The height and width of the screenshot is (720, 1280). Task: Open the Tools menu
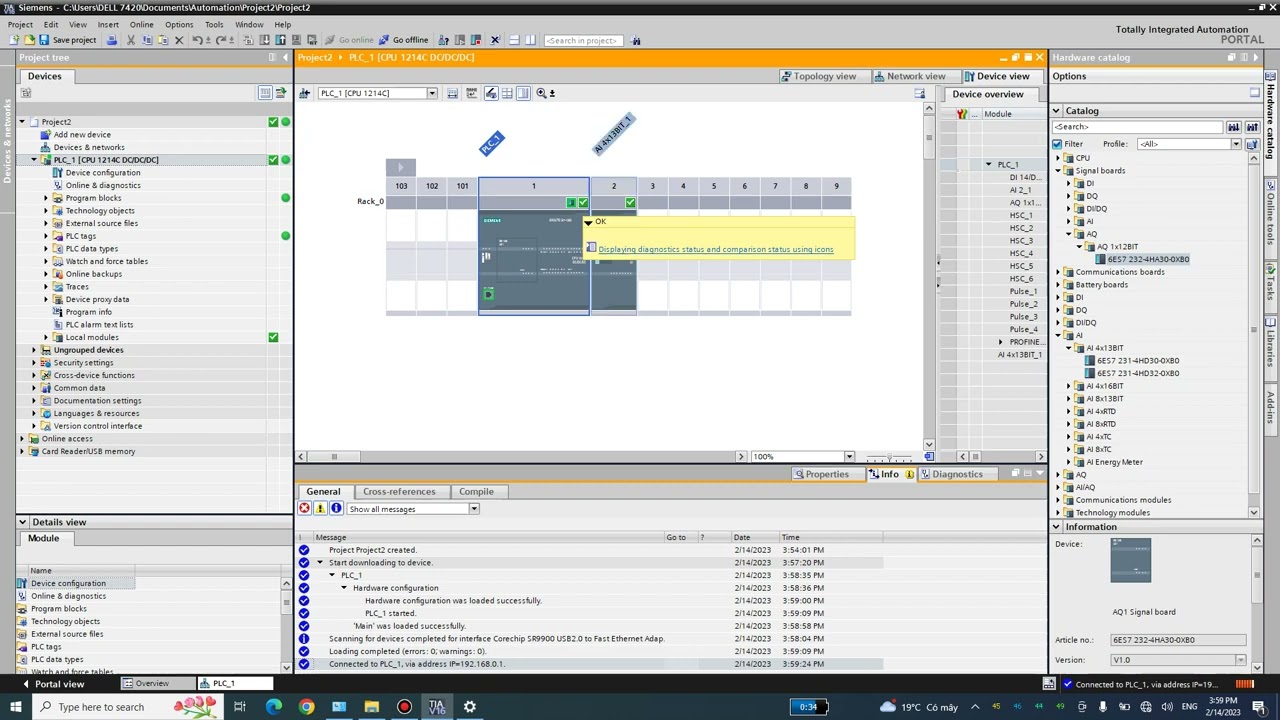point(214,24)
